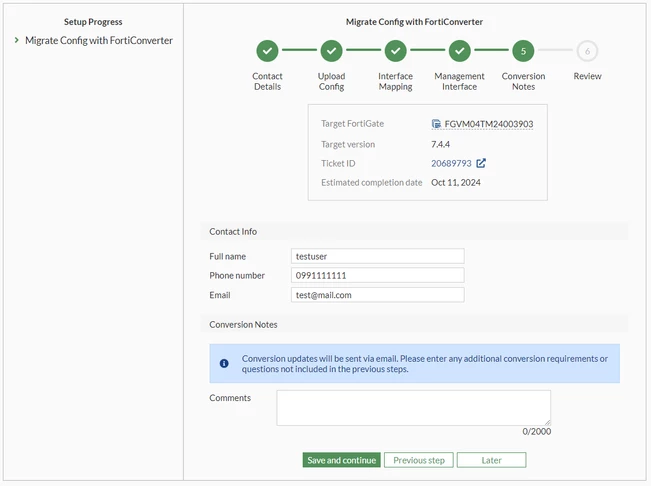This screenshot has width=651, height=486.
Task: Click the 0/2000 character counter
Action: coord(537,432)
